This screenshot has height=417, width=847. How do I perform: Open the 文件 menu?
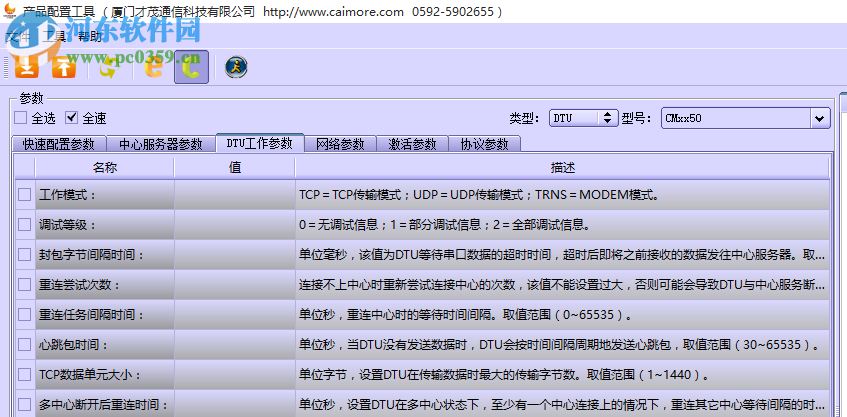(x=17, y=37)
